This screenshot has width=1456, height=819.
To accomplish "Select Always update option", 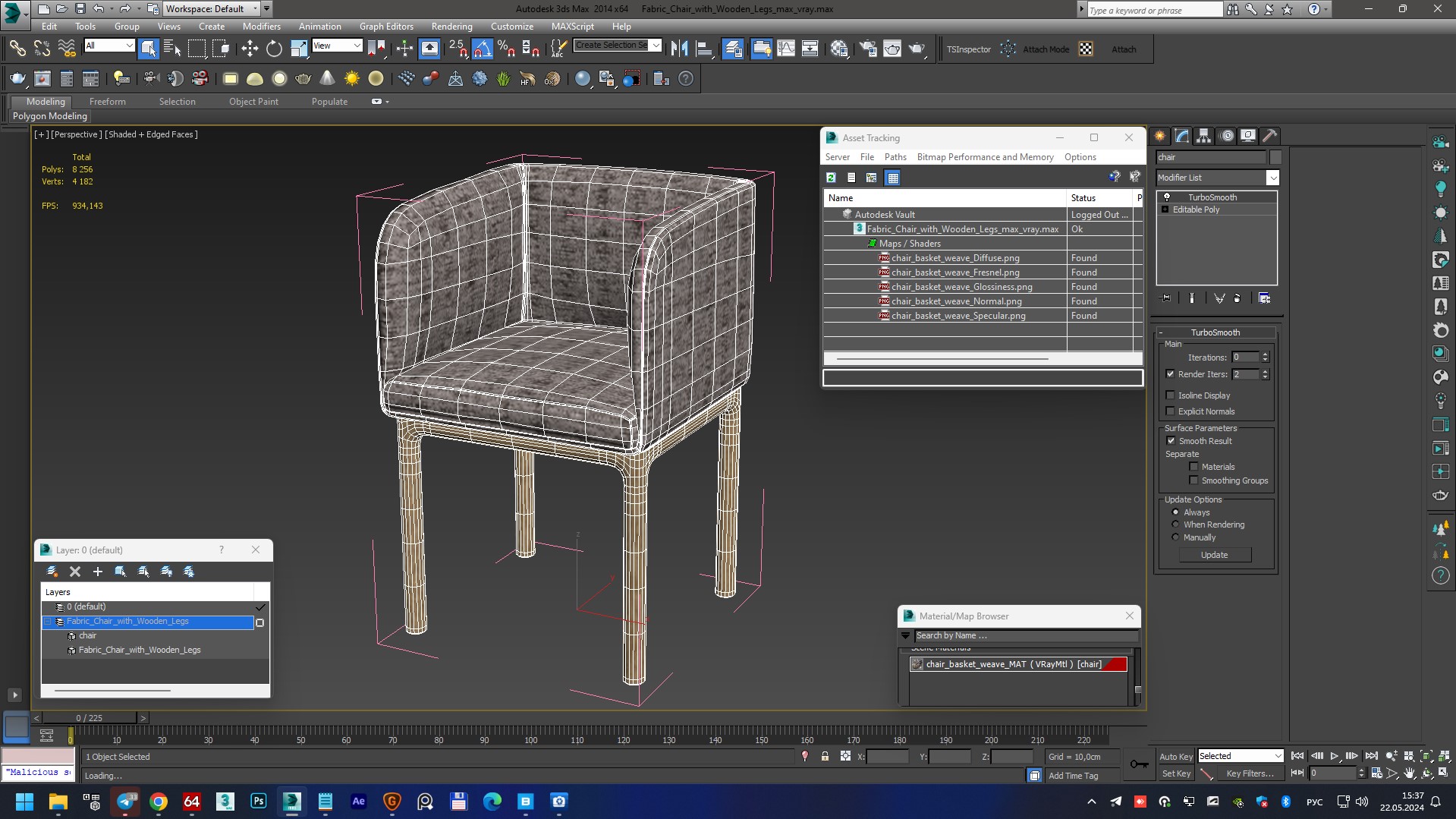I will click(x=1175, y=512).
